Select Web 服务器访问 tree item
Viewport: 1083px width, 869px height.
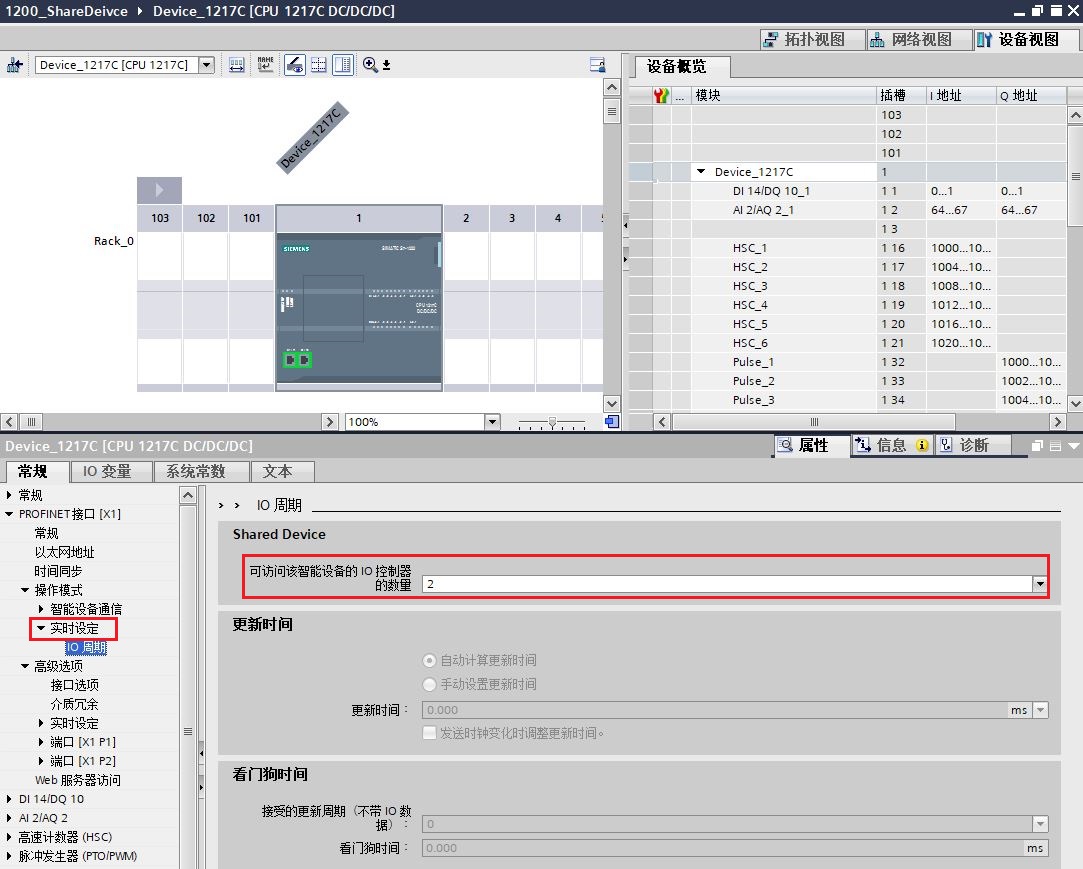point(77,780)
